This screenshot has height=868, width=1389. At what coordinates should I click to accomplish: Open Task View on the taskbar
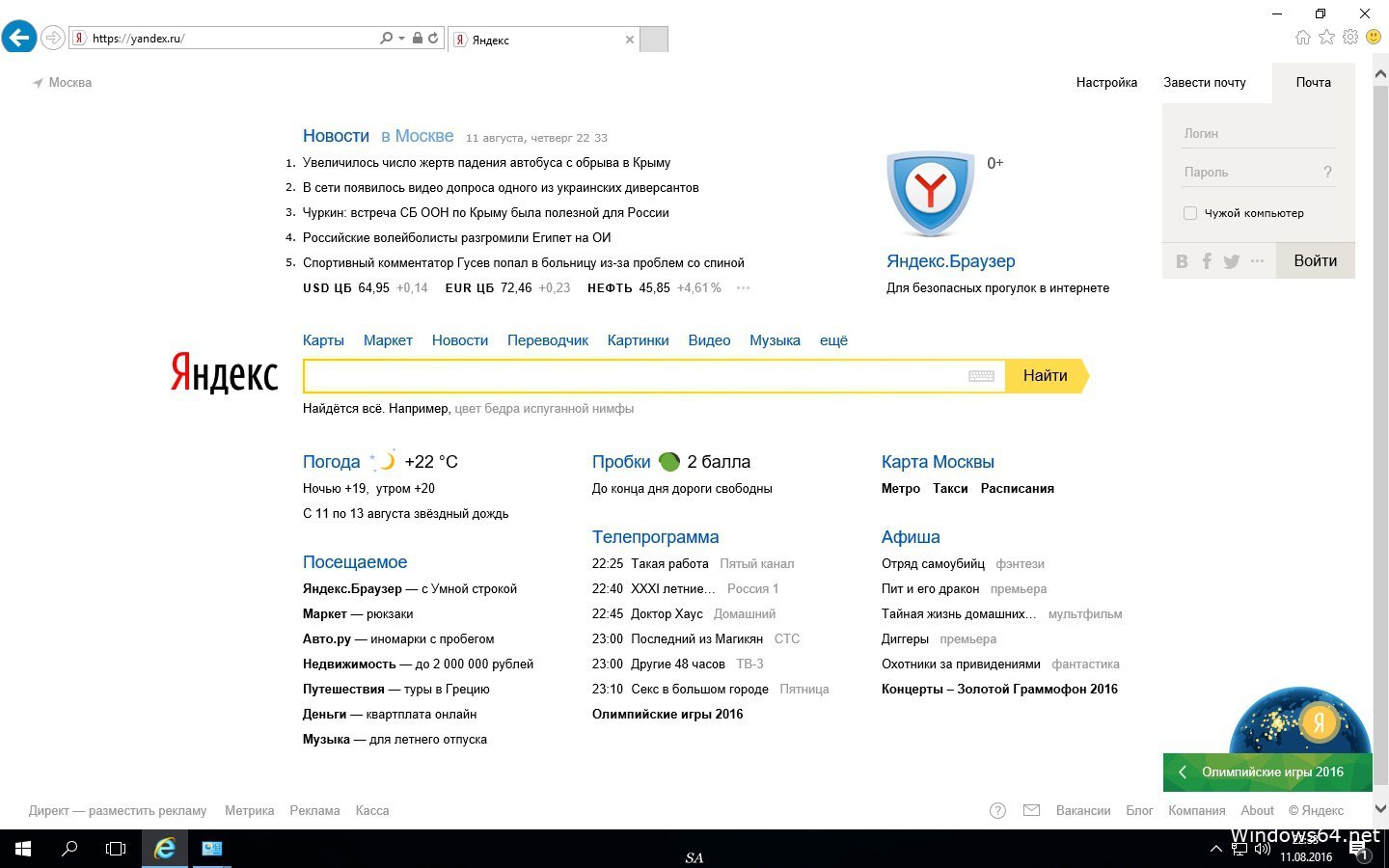[x=116, y=849]
